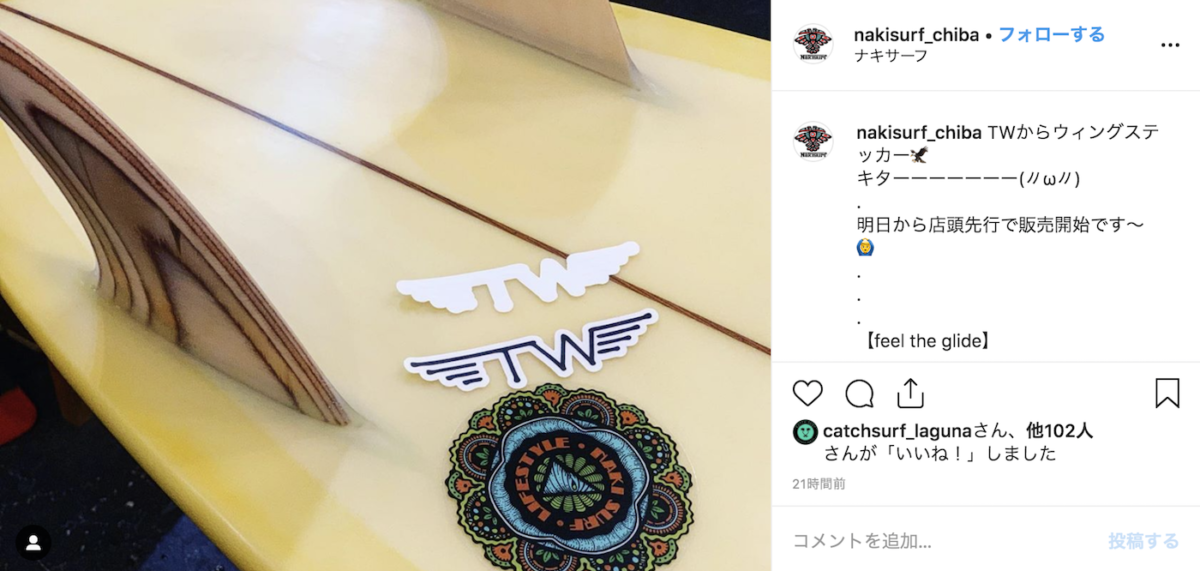Submit the comment with 投稿する button
1200x571 pixels.
1143,541
